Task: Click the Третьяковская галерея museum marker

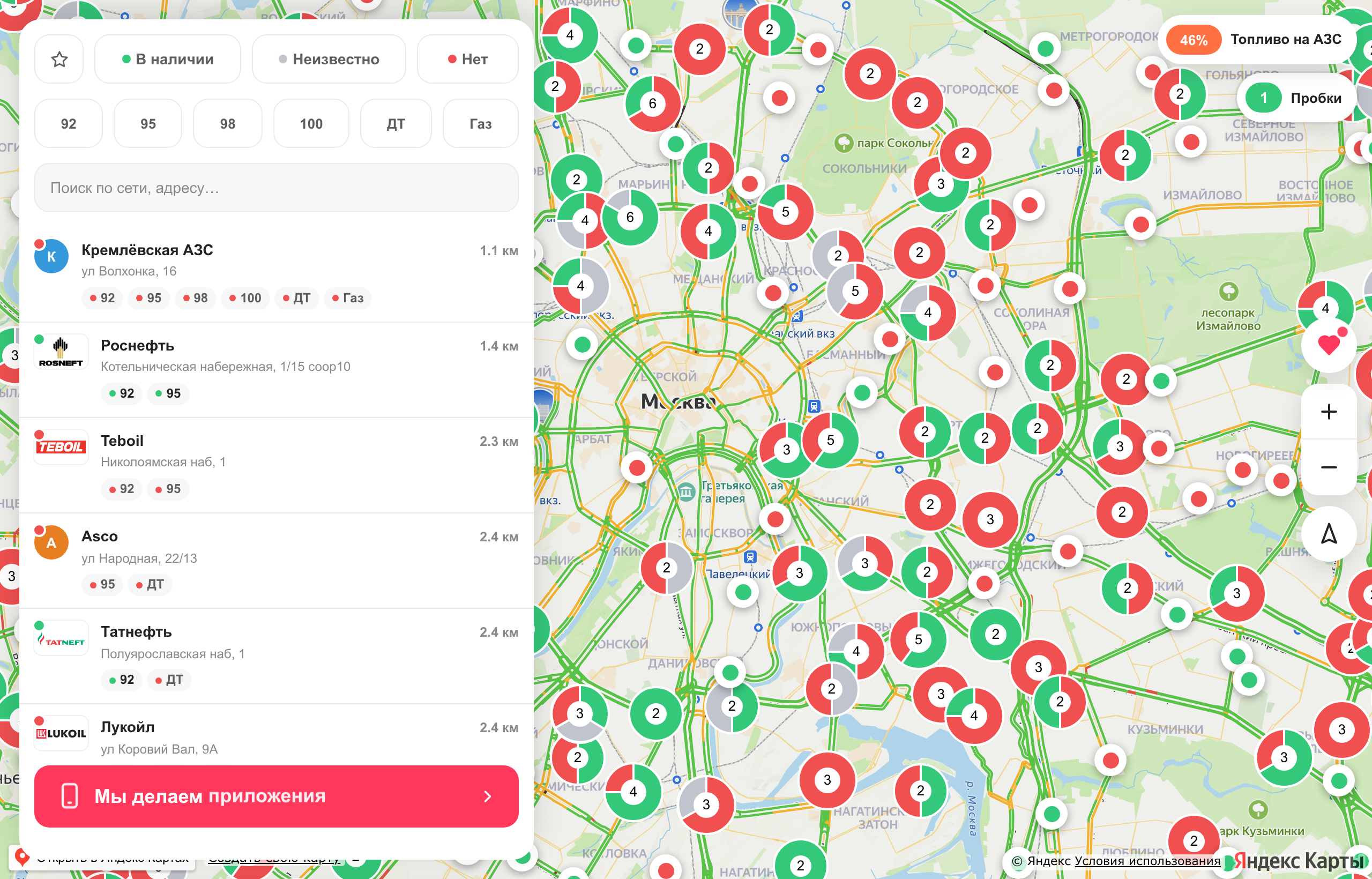Action: [x=686, y=491]
